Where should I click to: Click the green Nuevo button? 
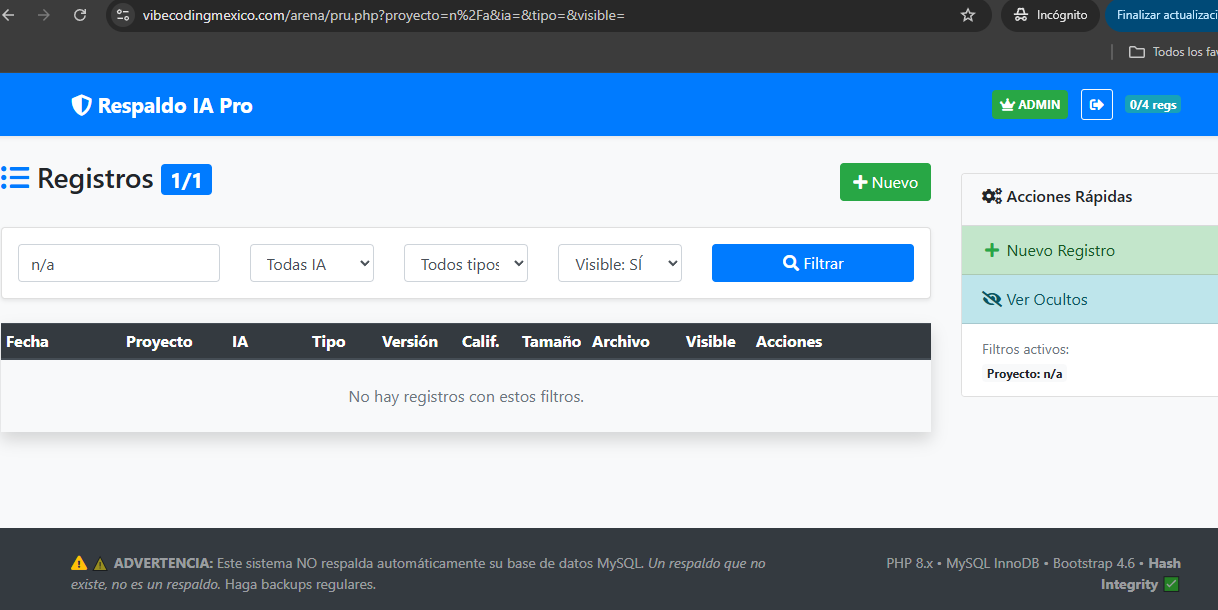(x=885, y=182)
